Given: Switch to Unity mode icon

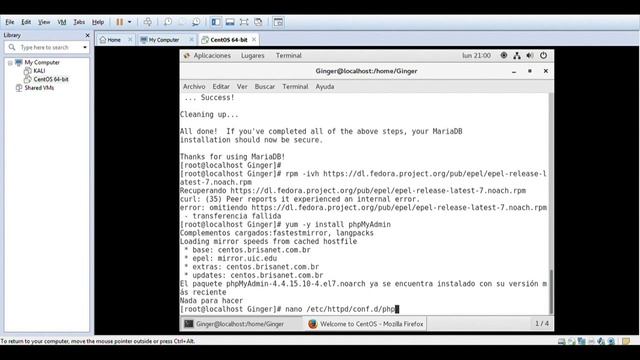Looking at the screenshot, I should tap(258, 22).
